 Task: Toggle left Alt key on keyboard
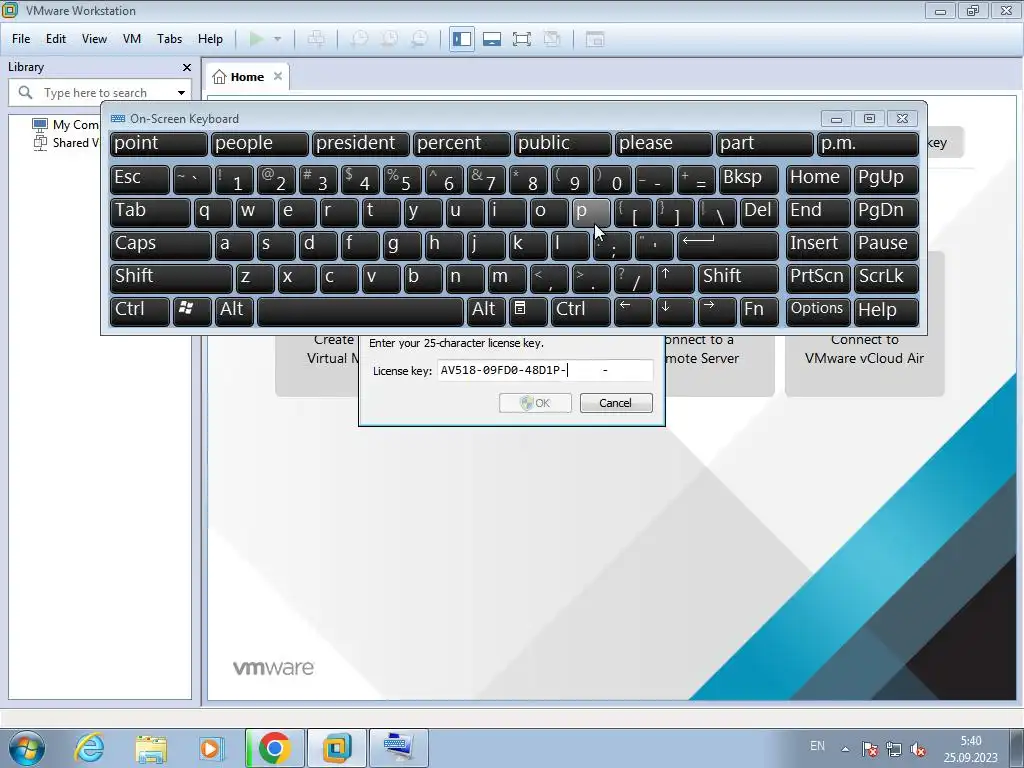point(234,310)
